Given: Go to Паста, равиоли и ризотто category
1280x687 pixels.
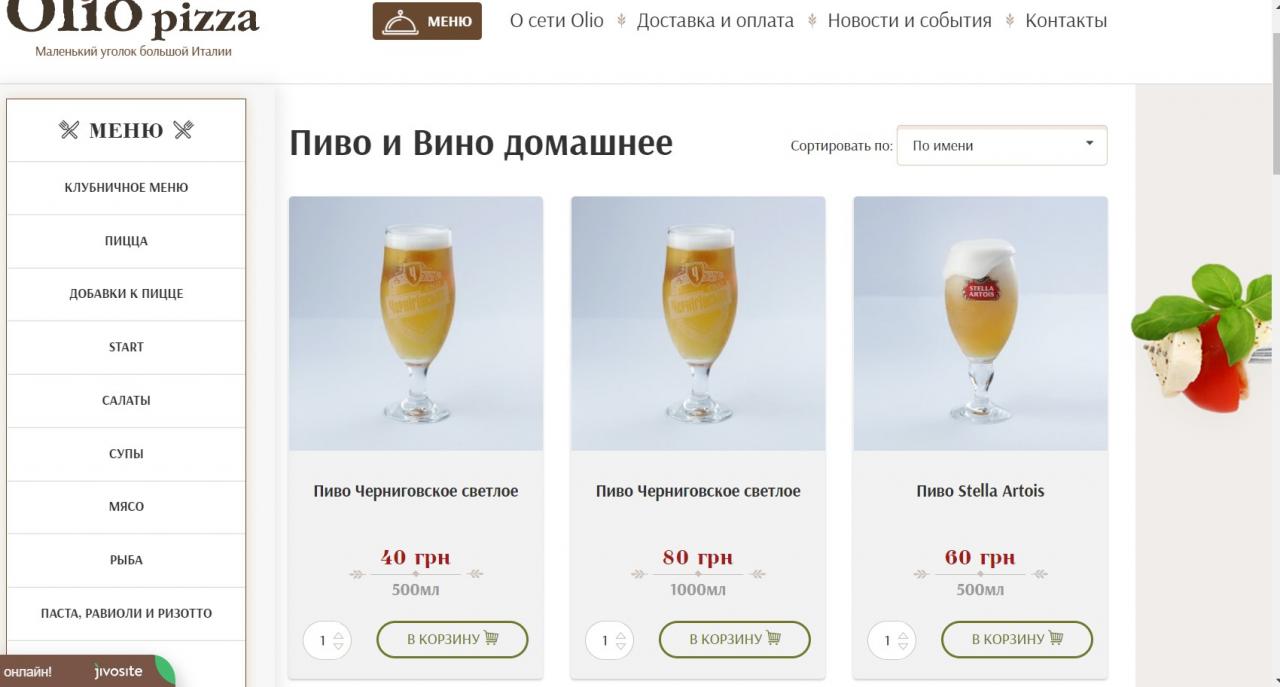Looking at the screenshot, I should pyautogui.click(x=126, y=614).
